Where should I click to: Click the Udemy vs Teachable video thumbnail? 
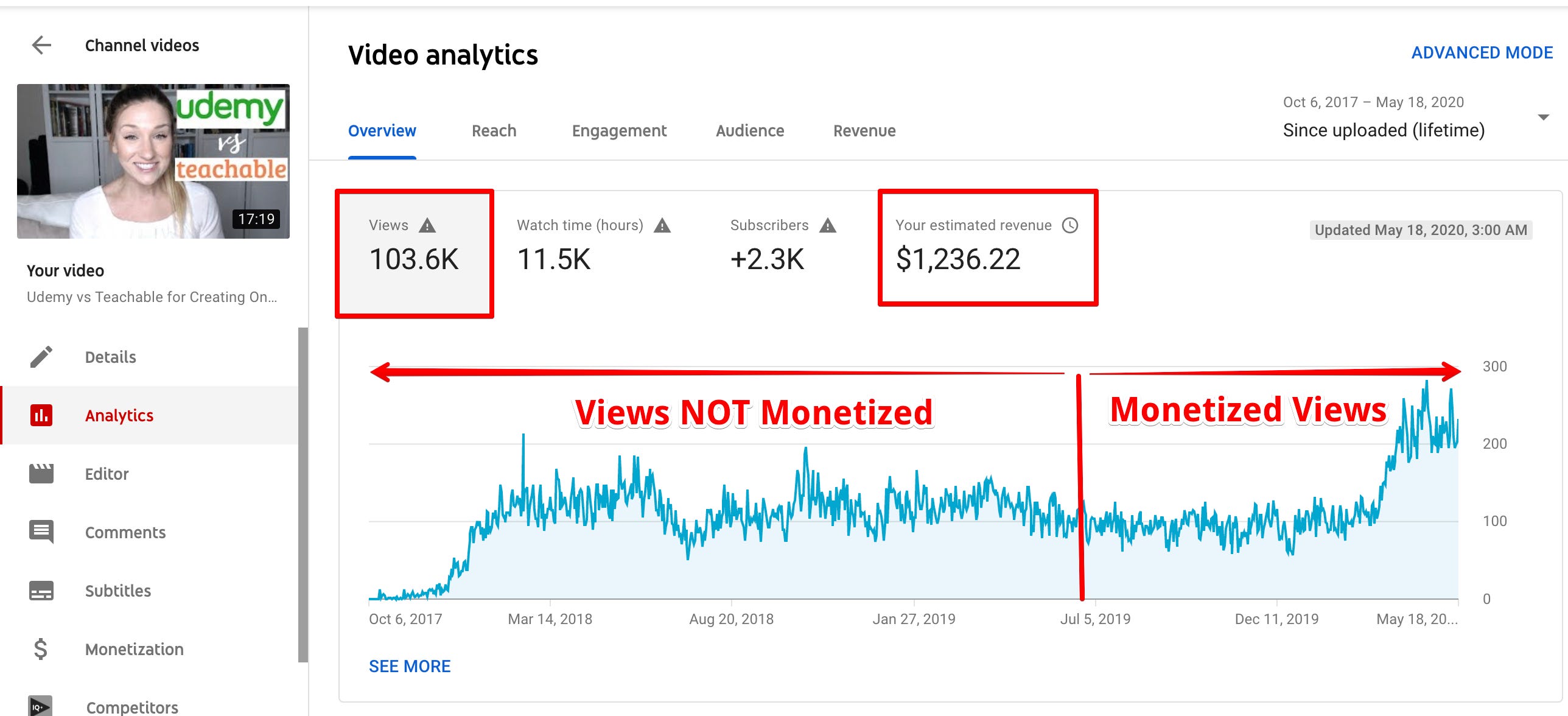pos(153,161)
